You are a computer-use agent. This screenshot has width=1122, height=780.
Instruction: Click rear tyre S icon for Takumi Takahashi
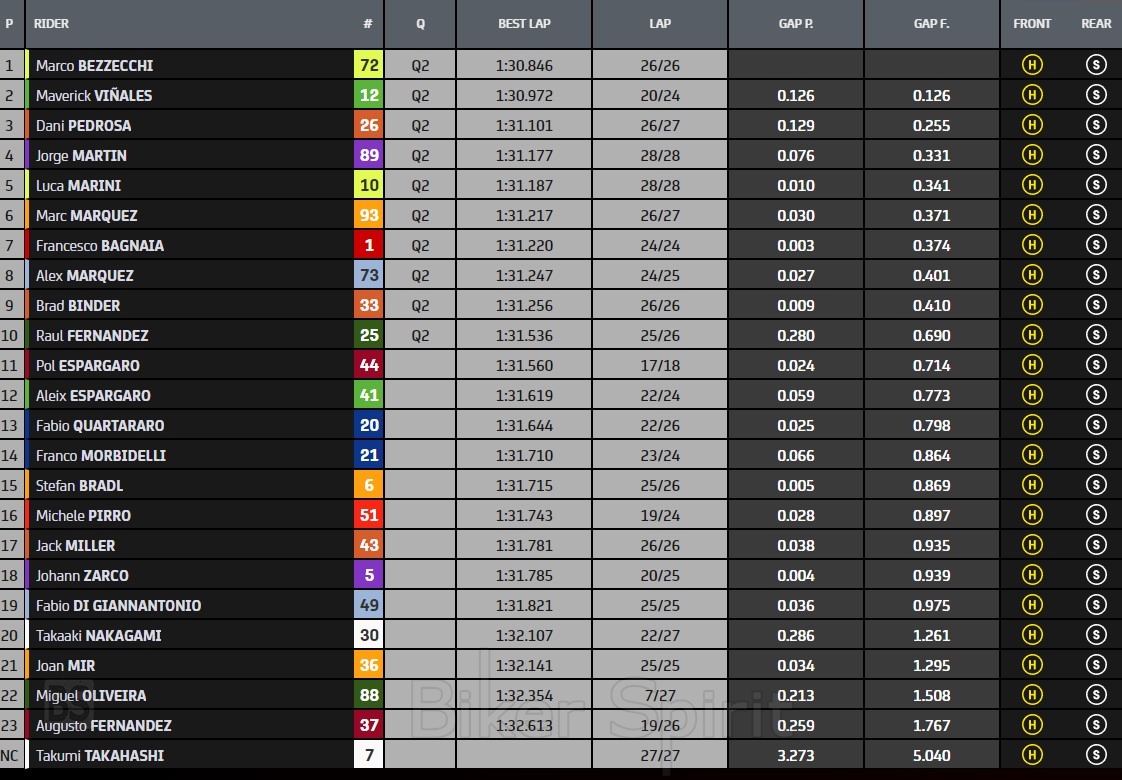pos(1096,756)
